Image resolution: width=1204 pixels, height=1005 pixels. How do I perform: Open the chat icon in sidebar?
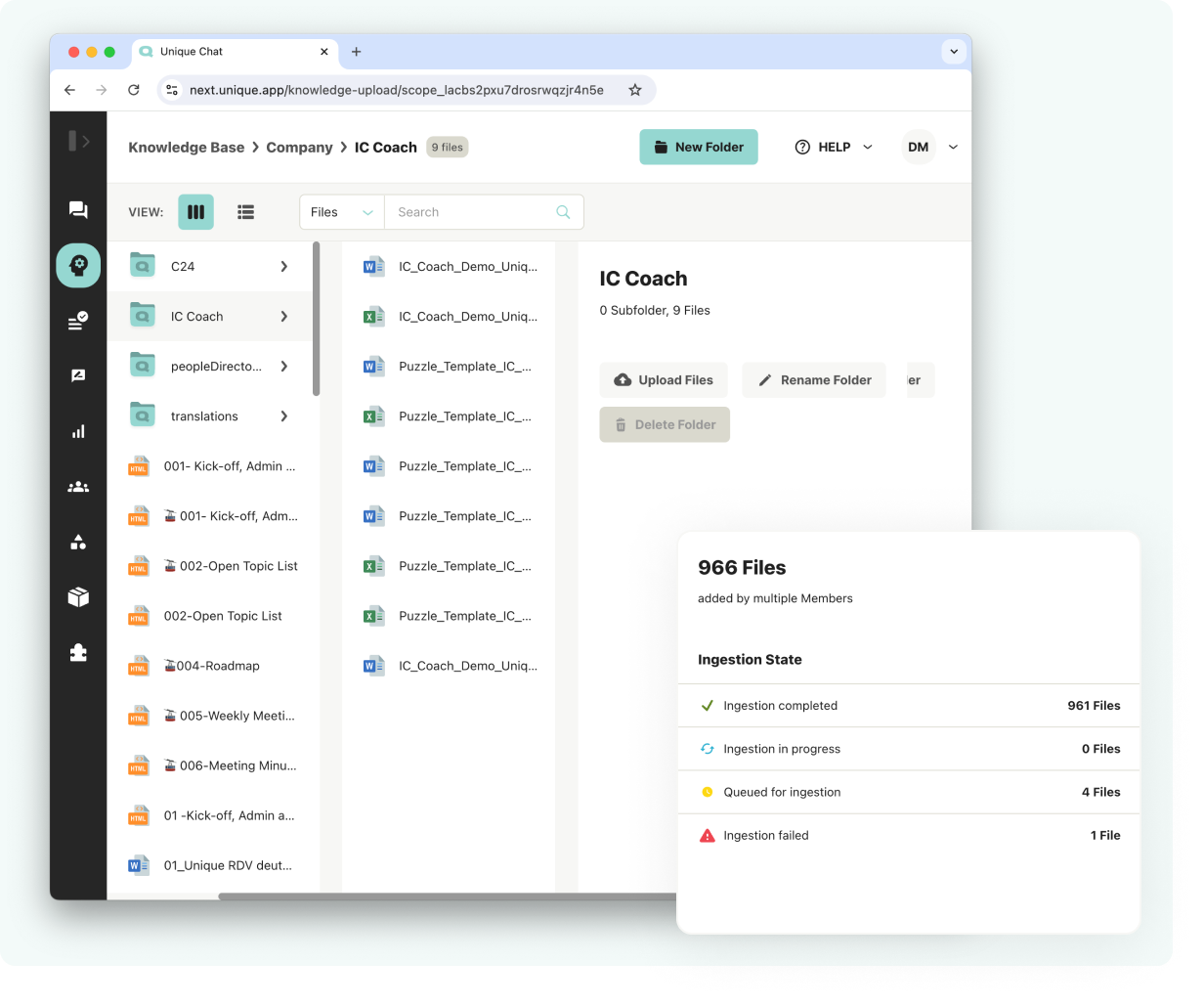point(78,210)
